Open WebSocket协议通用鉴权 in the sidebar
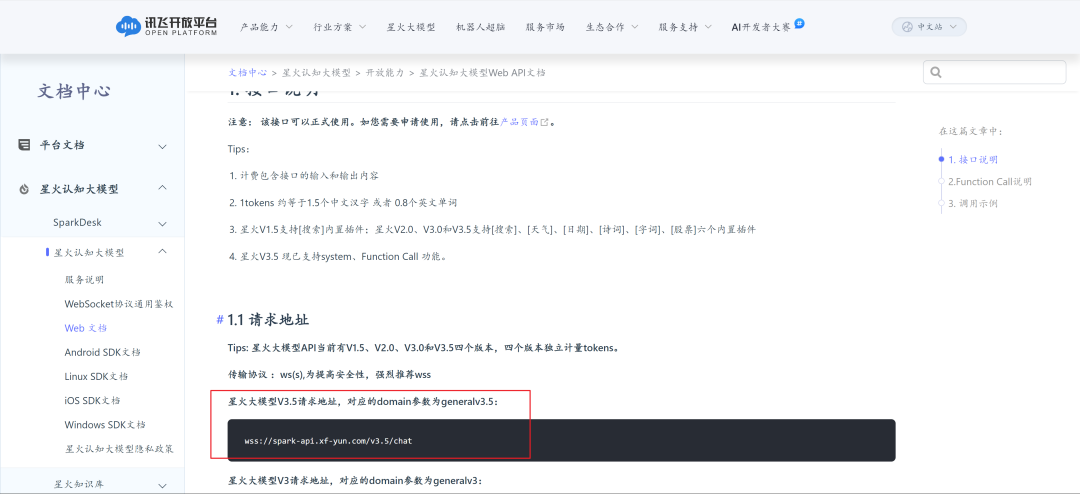Viewport: 1080px width, 494px height. click(118, 304)
